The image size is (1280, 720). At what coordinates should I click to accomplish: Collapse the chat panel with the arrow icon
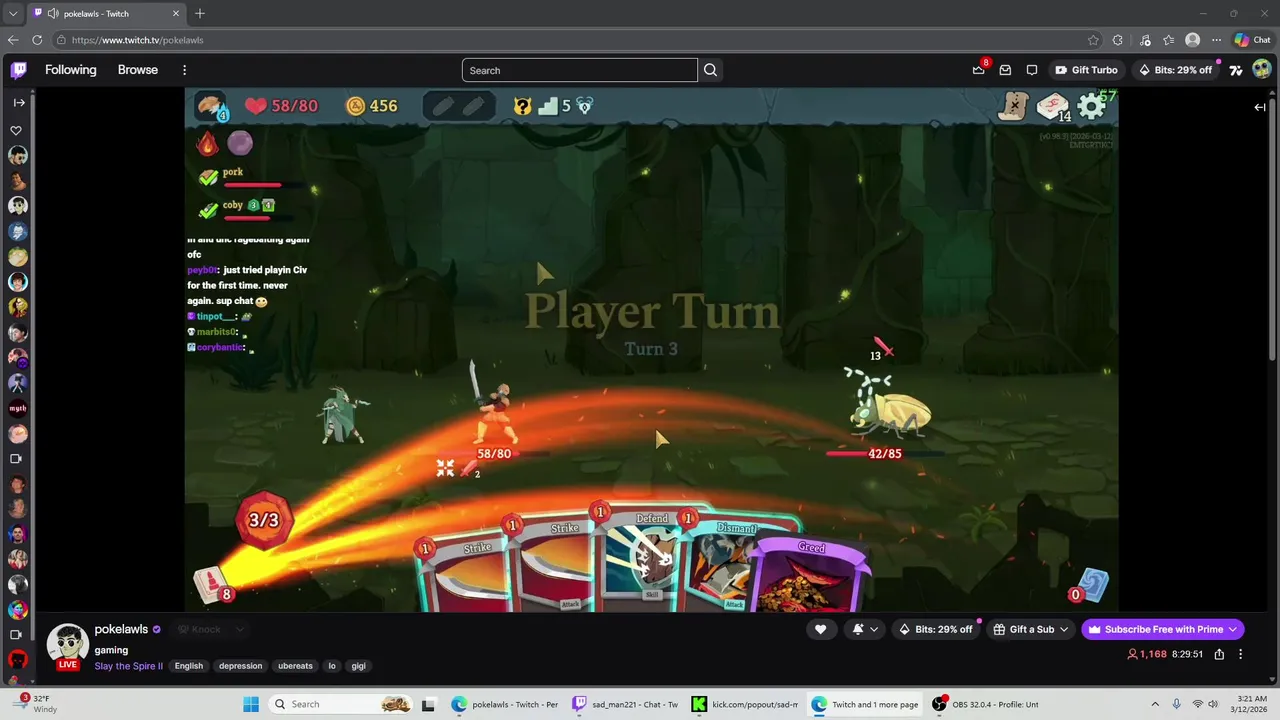tap(1260, 107)
